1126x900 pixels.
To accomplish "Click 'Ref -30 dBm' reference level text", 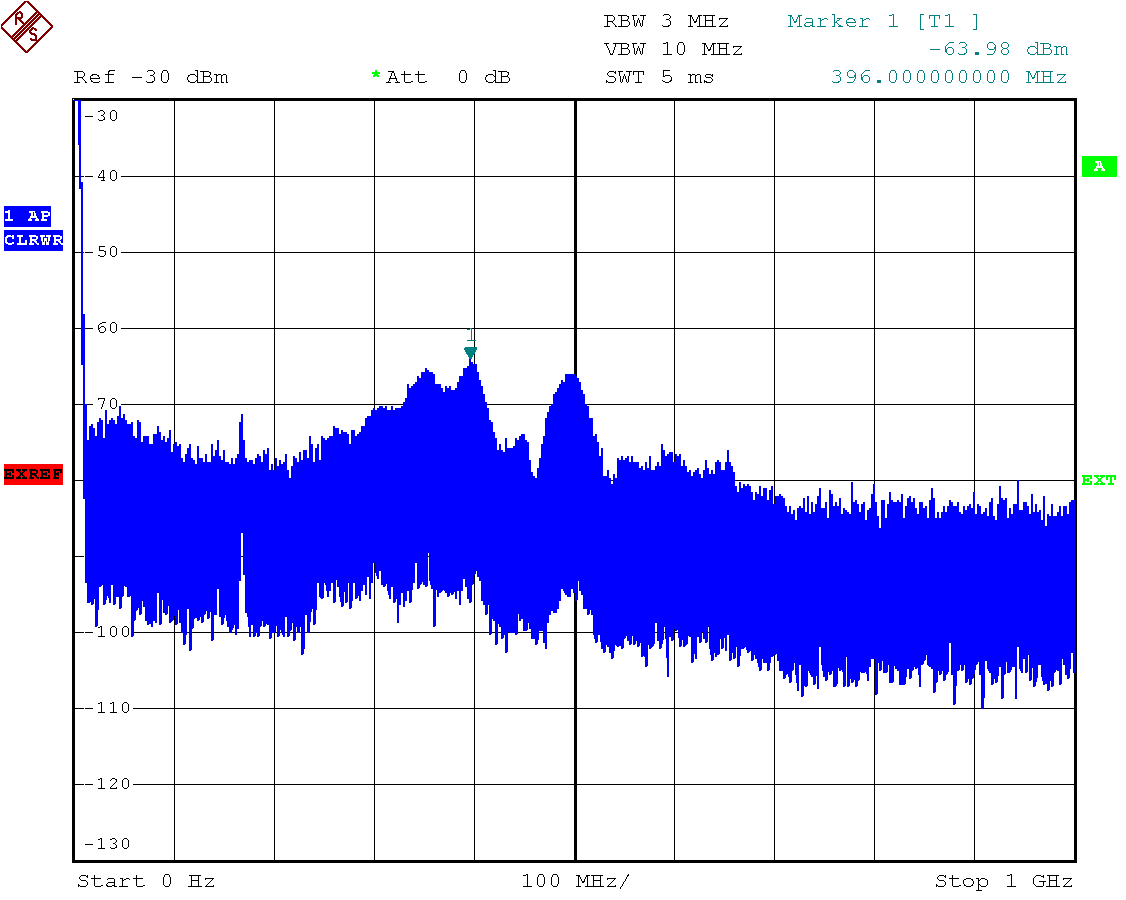I will (x=151, y=77).
